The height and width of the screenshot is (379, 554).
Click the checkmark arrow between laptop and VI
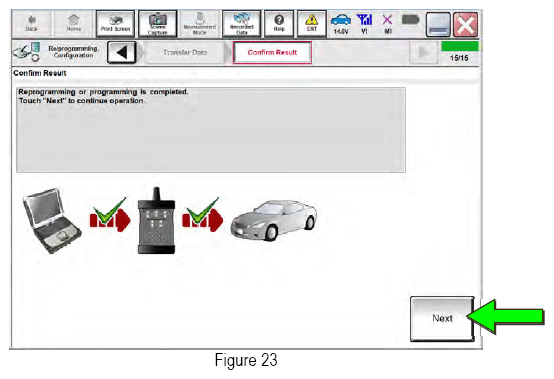110,215
